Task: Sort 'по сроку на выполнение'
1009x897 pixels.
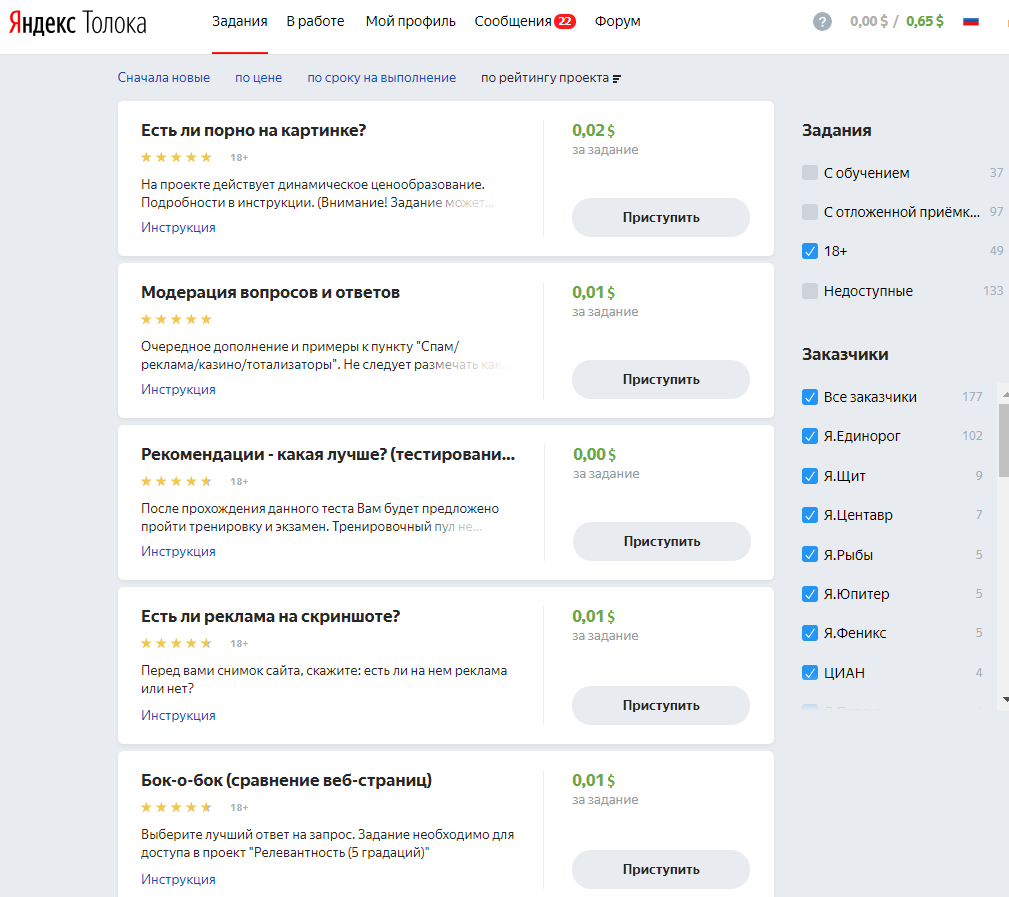Action: [382, 78]
